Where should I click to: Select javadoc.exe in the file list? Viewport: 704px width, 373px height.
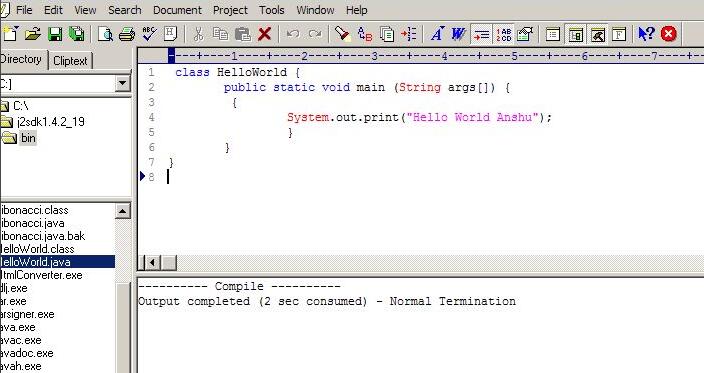[26, 353]
